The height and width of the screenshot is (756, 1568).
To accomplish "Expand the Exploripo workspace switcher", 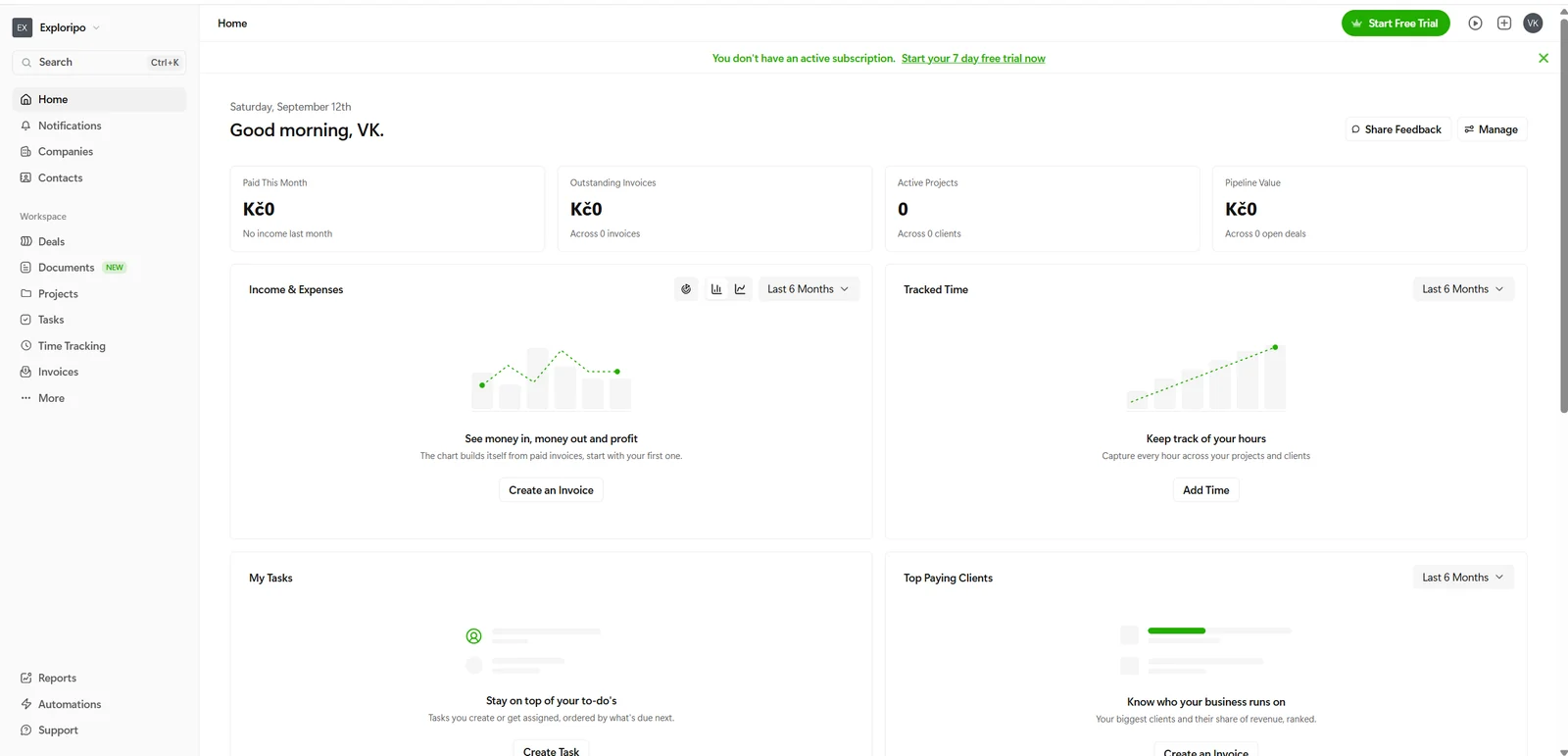I will [57, 27].
